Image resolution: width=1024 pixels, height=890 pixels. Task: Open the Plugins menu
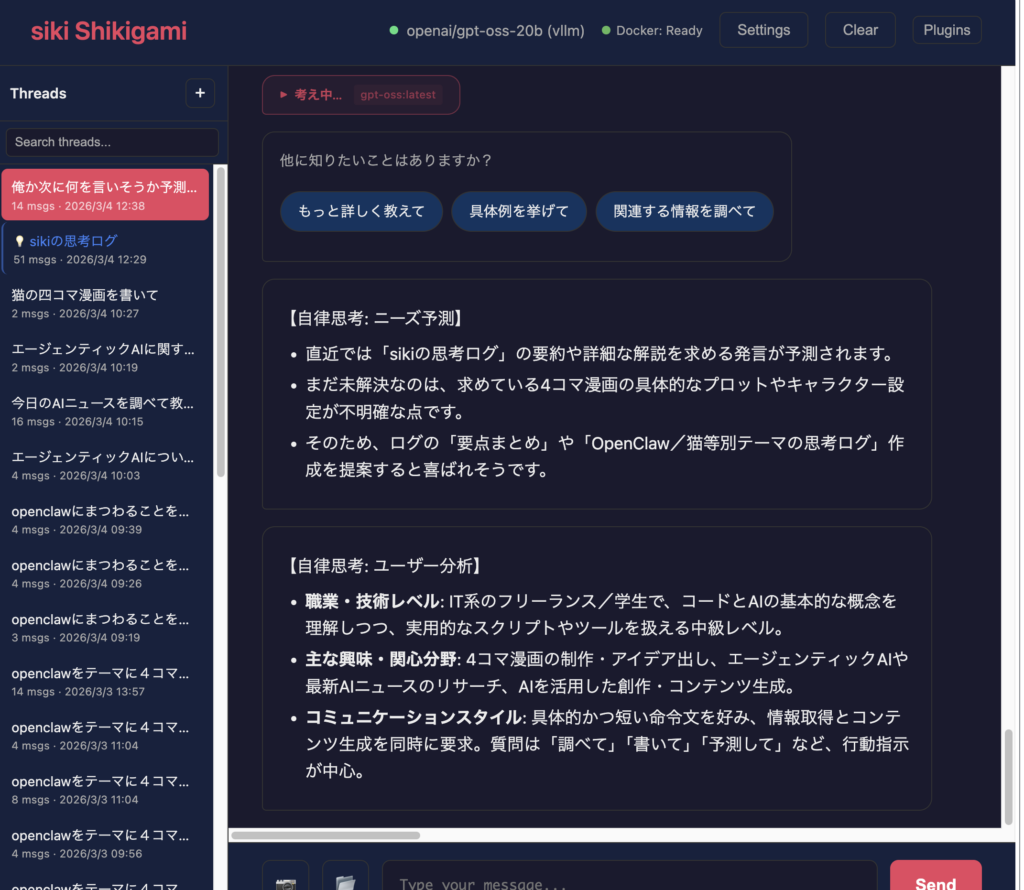coord(946,30)
